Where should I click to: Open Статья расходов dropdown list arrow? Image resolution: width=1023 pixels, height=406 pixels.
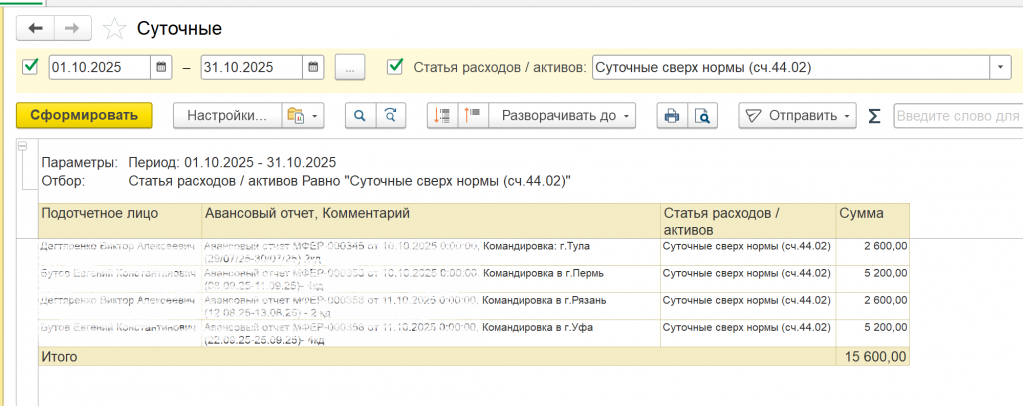[1000, 67]
